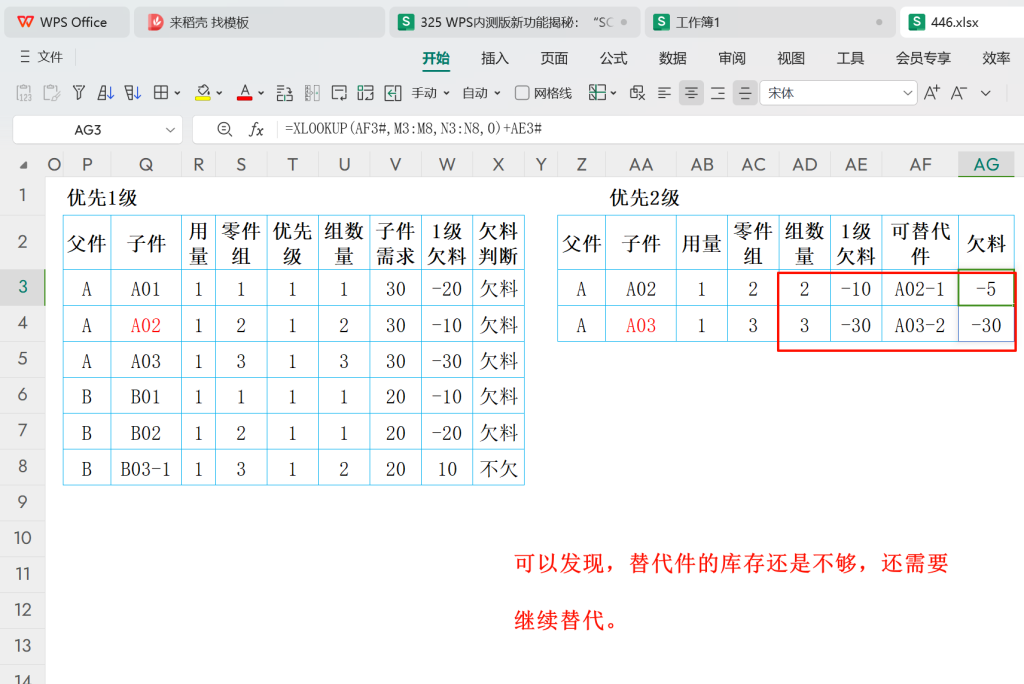Click the column width adjust icon
The width and height of the screenshot is (1024, 684).
click(x=312, y=93)
